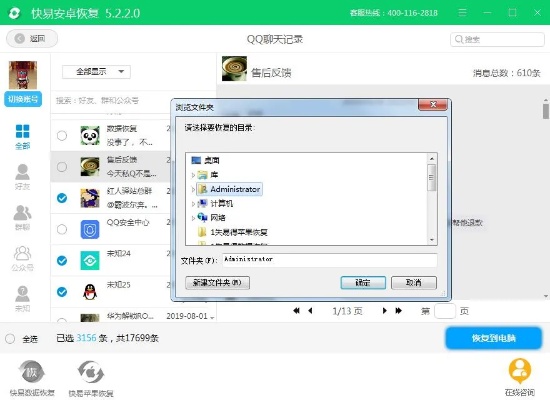The image size is (550, 400).
Task: Focus the 文件夹 name input field
Action: click(330, 260)
